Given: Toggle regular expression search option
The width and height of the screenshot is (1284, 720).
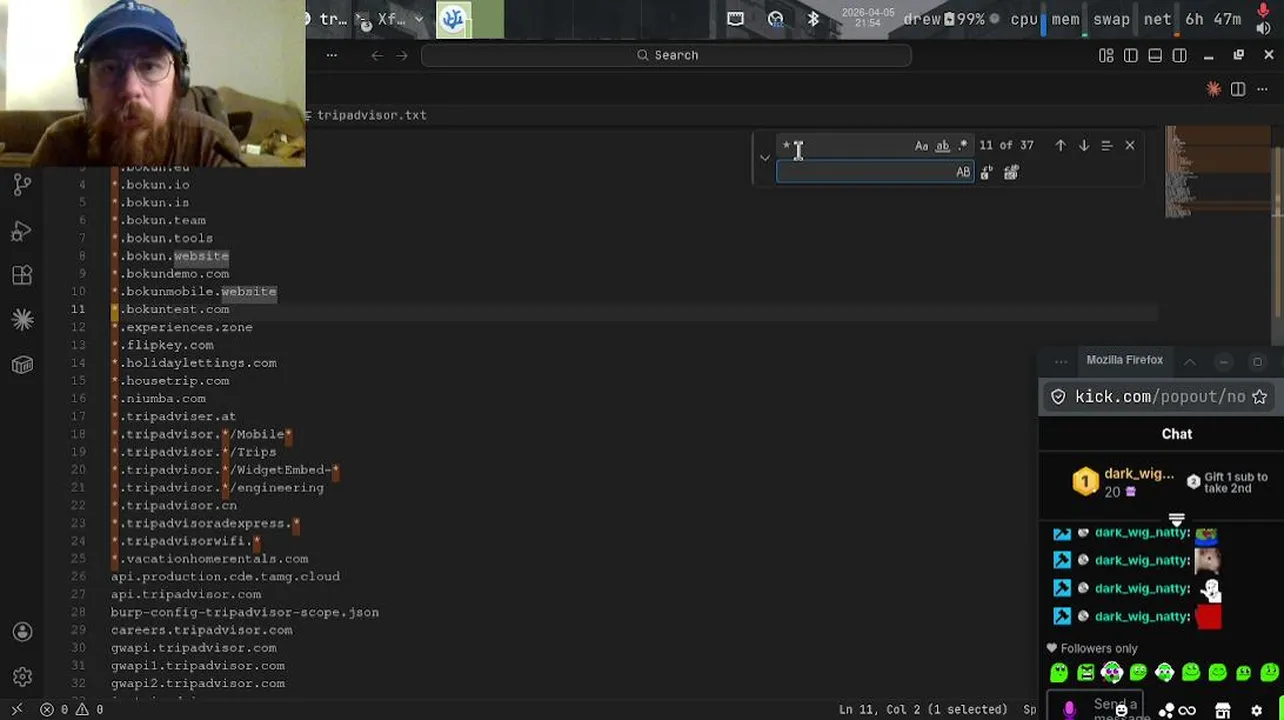Looking at the screenshot, I should (962, 146).
